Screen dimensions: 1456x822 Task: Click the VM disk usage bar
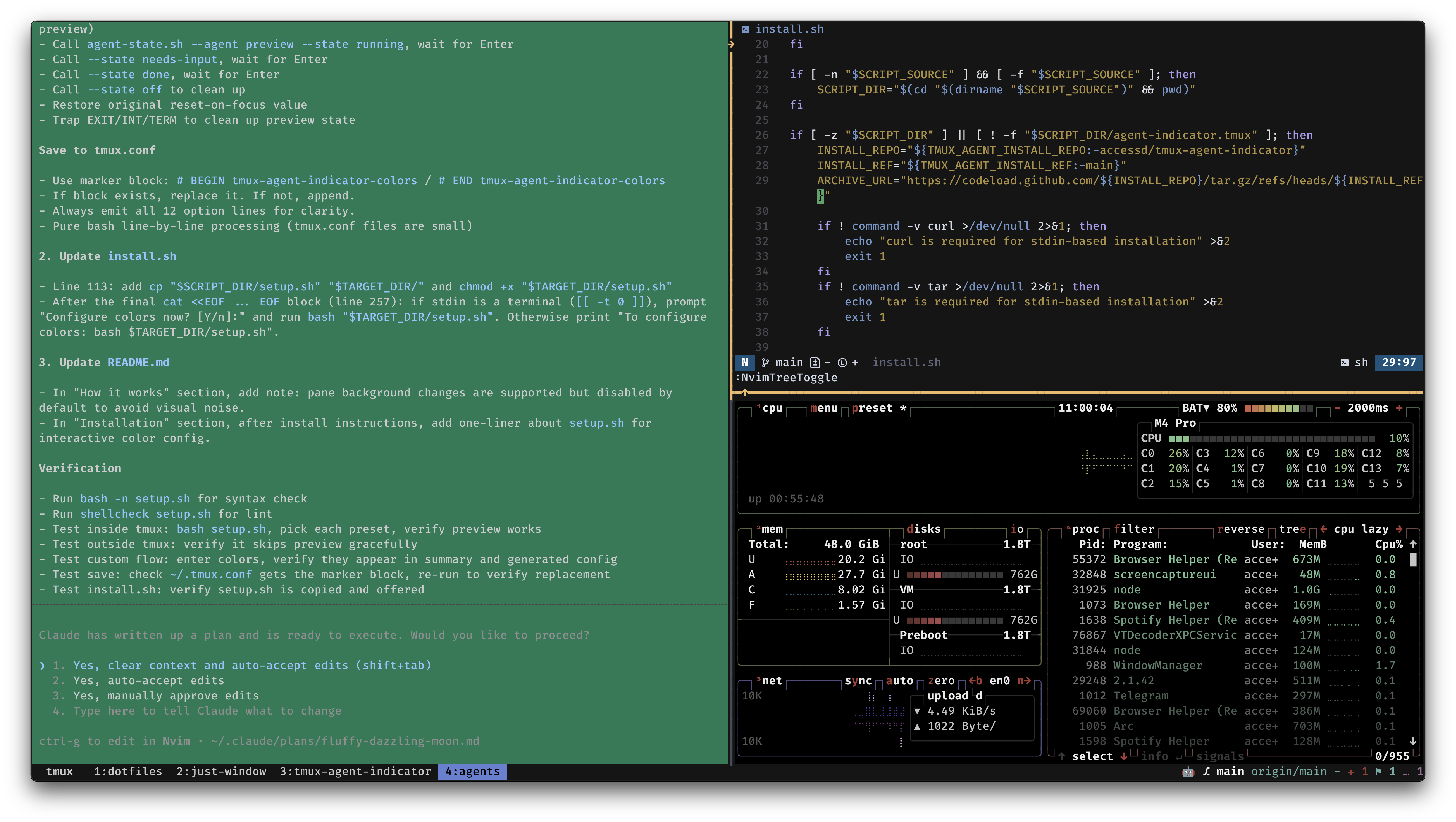tap(955, 620)
